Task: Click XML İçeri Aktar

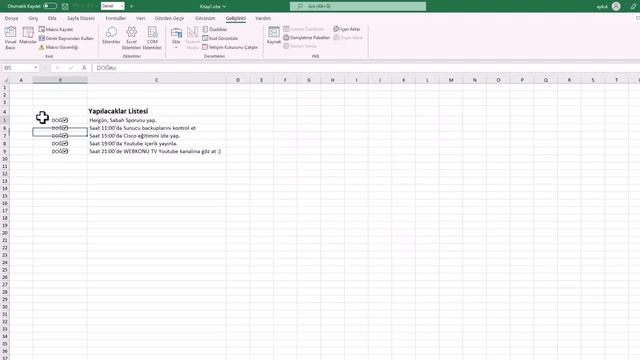Action: (347, 29)
